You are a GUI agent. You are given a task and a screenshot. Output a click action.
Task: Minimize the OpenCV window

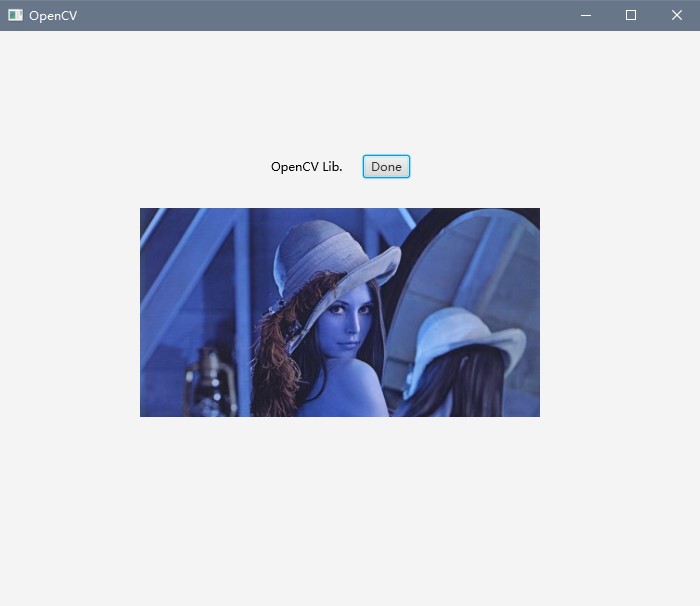tap(586, 15)
